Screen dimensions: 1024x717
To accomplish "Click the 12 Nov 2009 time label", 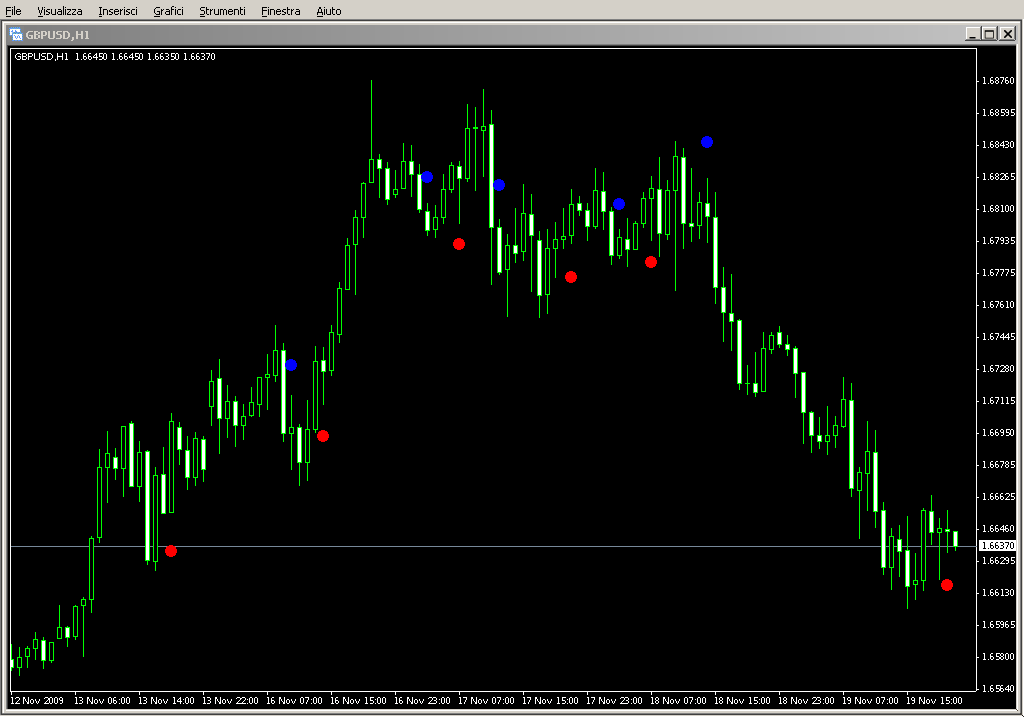I will coord(37,701).
